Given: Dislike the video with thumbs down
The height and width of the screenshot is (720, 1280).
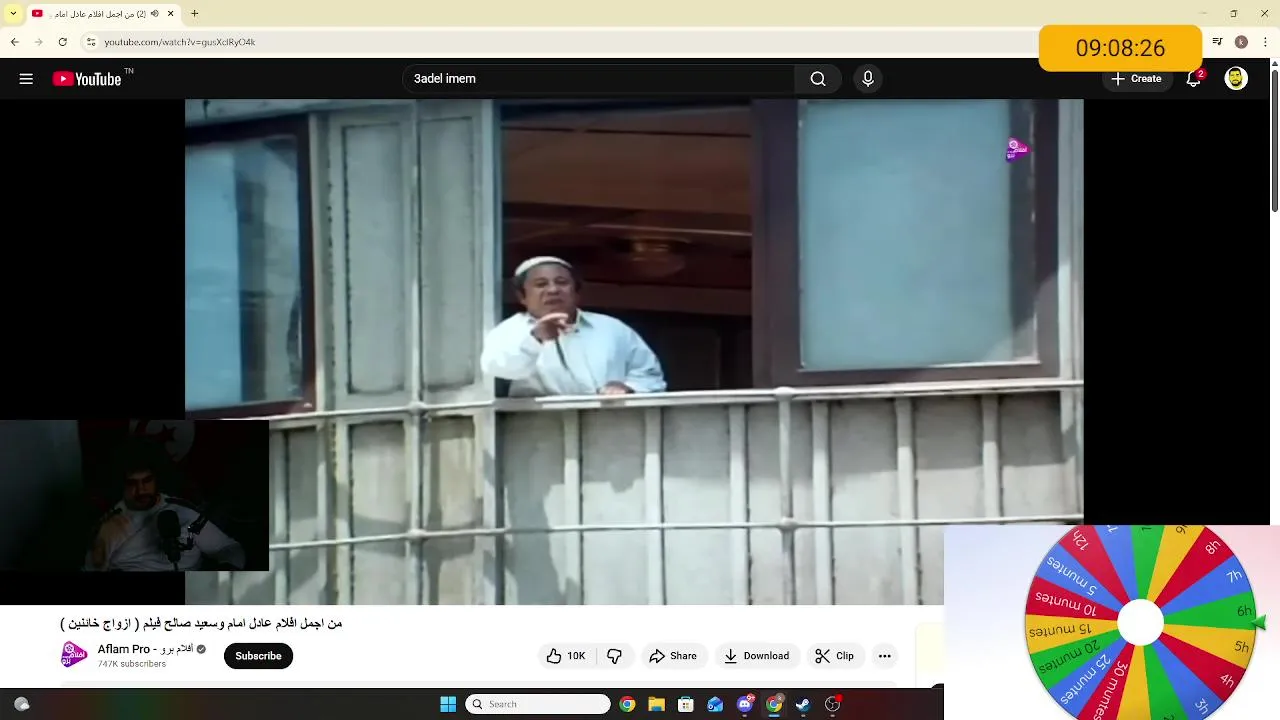Looking at the screenshot, I should pos(614,656).
